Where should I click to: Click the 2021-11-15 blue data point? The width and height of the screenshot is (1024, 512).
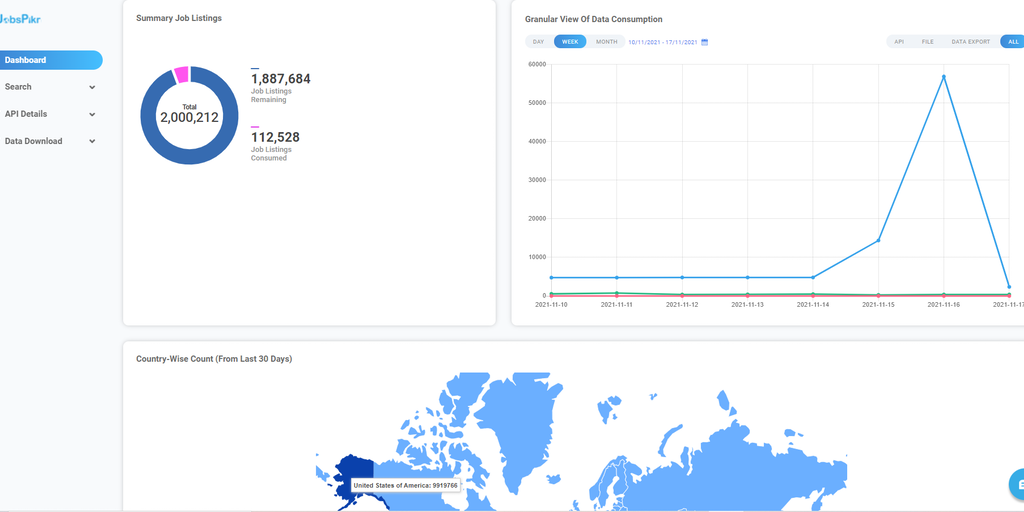click(878, 240)
